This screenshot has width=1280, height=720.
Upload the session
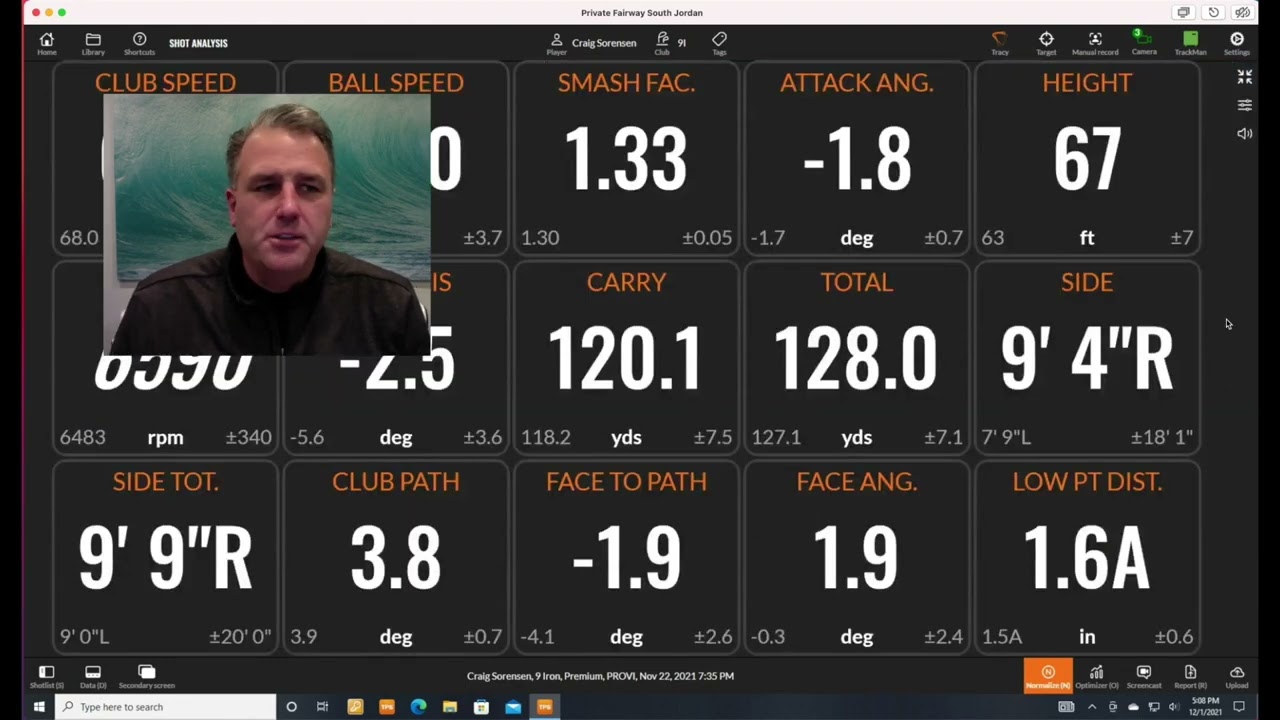click(1237, 677)
